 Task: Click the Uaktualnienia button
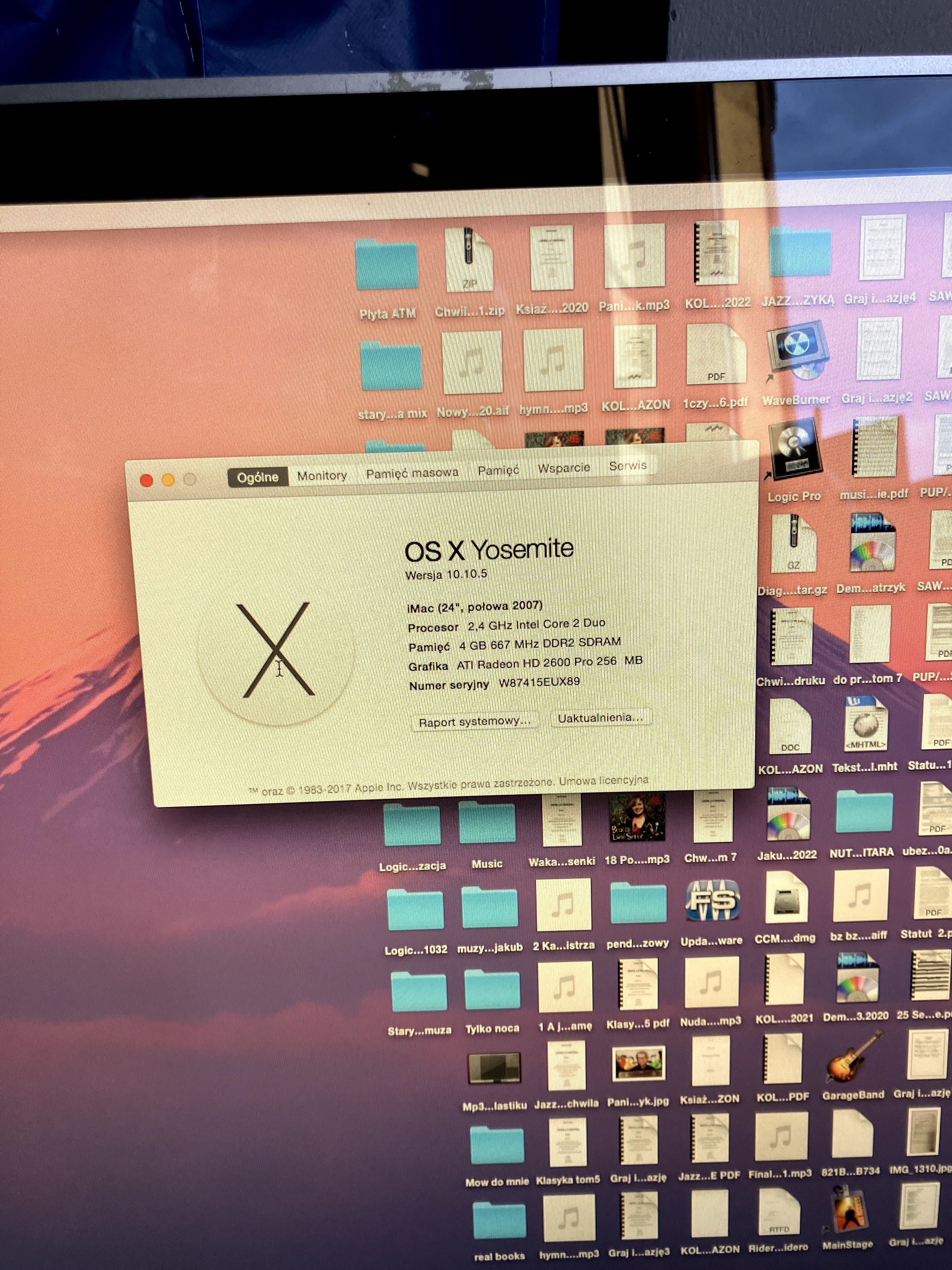600,718
